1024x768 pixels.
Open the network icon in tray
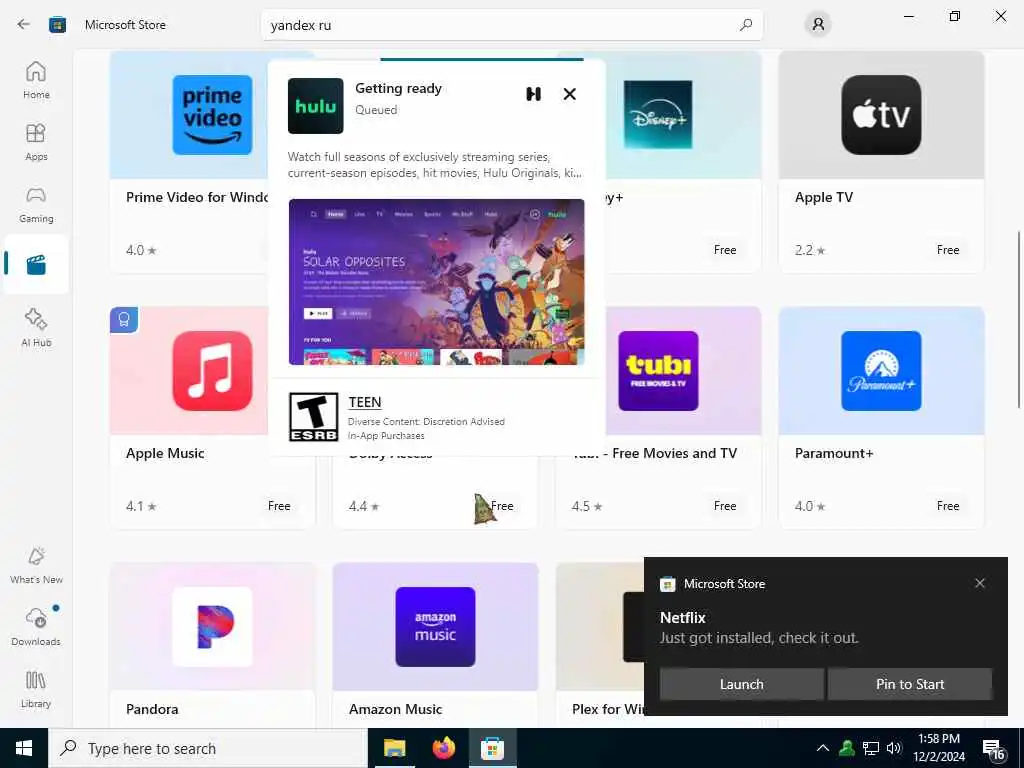[871, 748]
